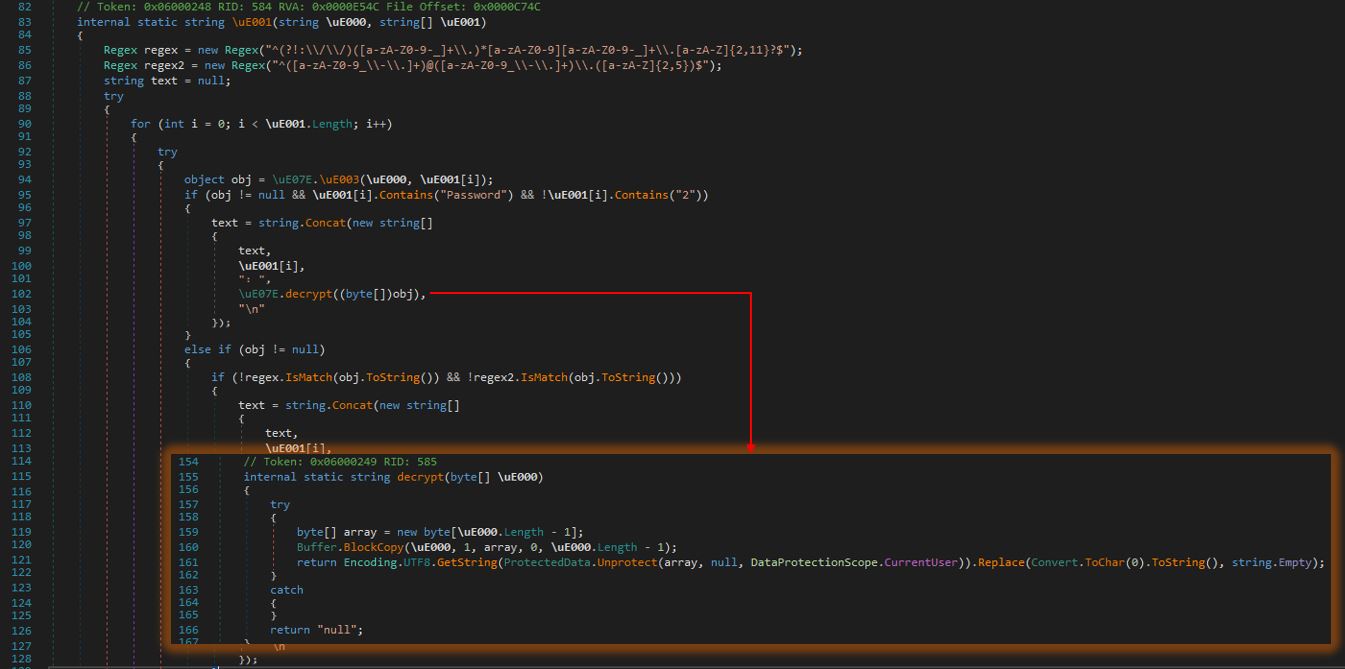This screenshot has width=1345, height=669.
Task: Click the "Replace" call on line 161
Action: (1000, 563)
